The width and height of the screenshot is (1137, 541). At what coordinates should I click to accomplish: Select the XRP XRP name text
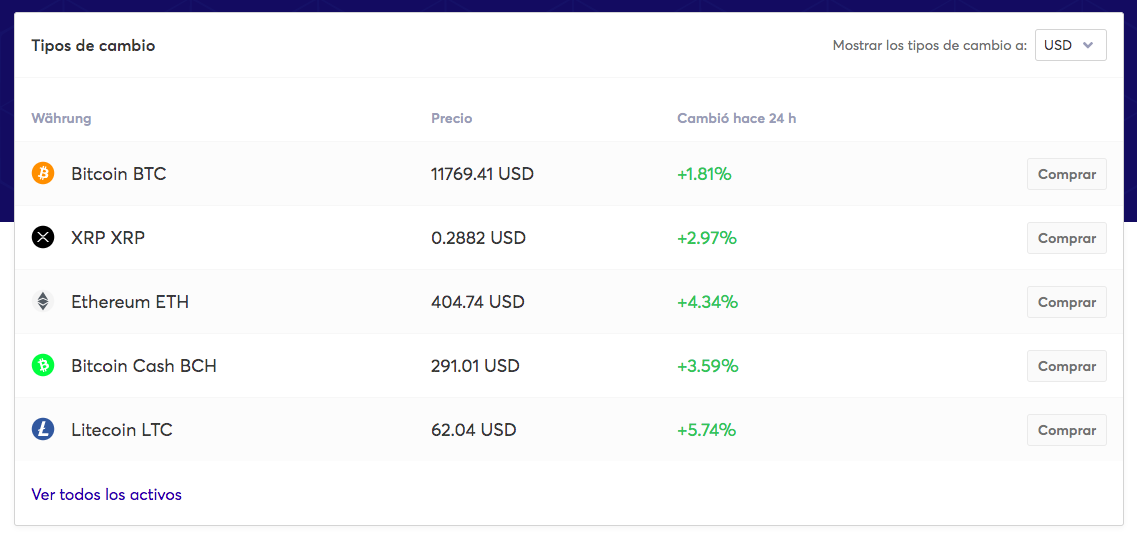point(108,238)
